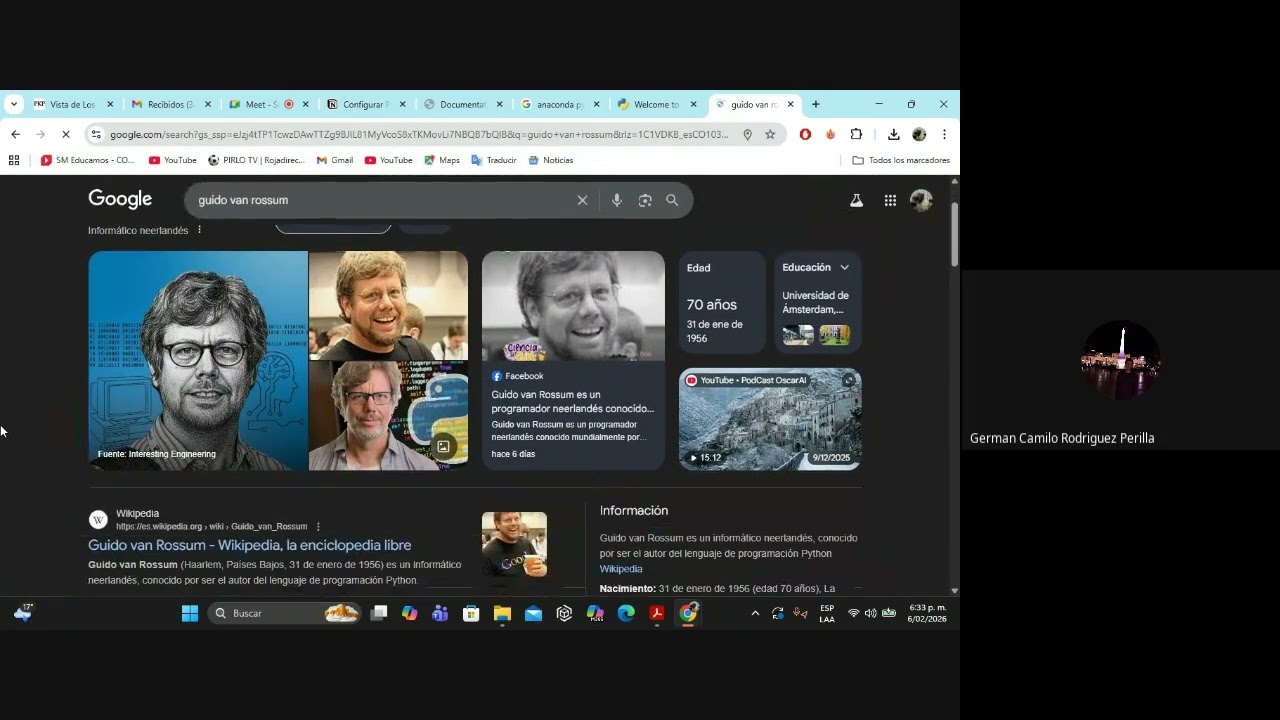Open Todos los marcadores folder

900,160
